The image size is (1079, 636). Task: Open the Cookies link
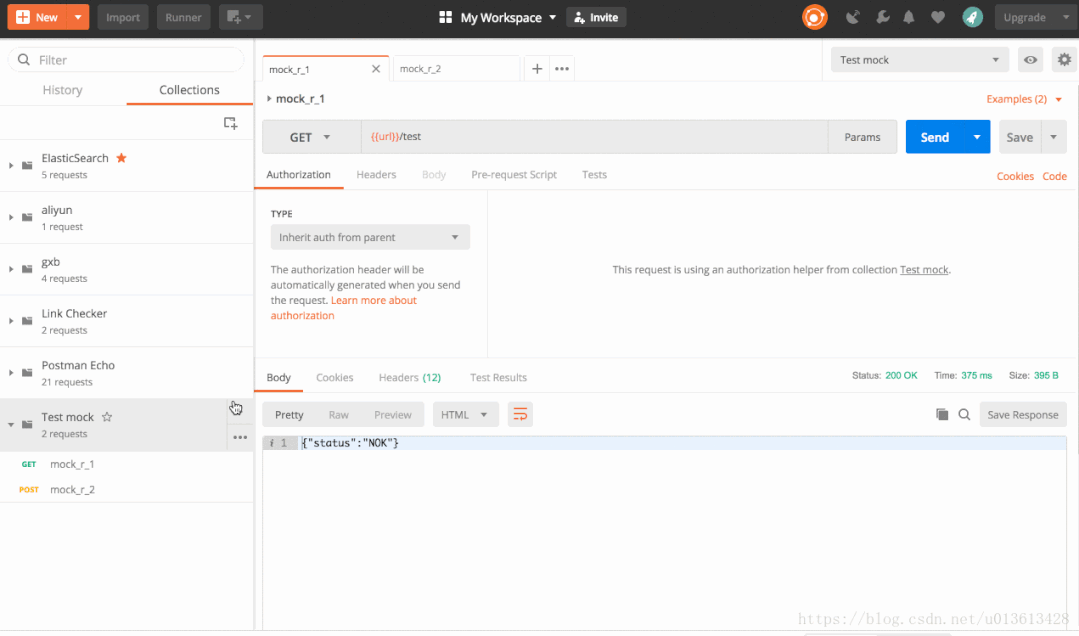click(1015, 176)
